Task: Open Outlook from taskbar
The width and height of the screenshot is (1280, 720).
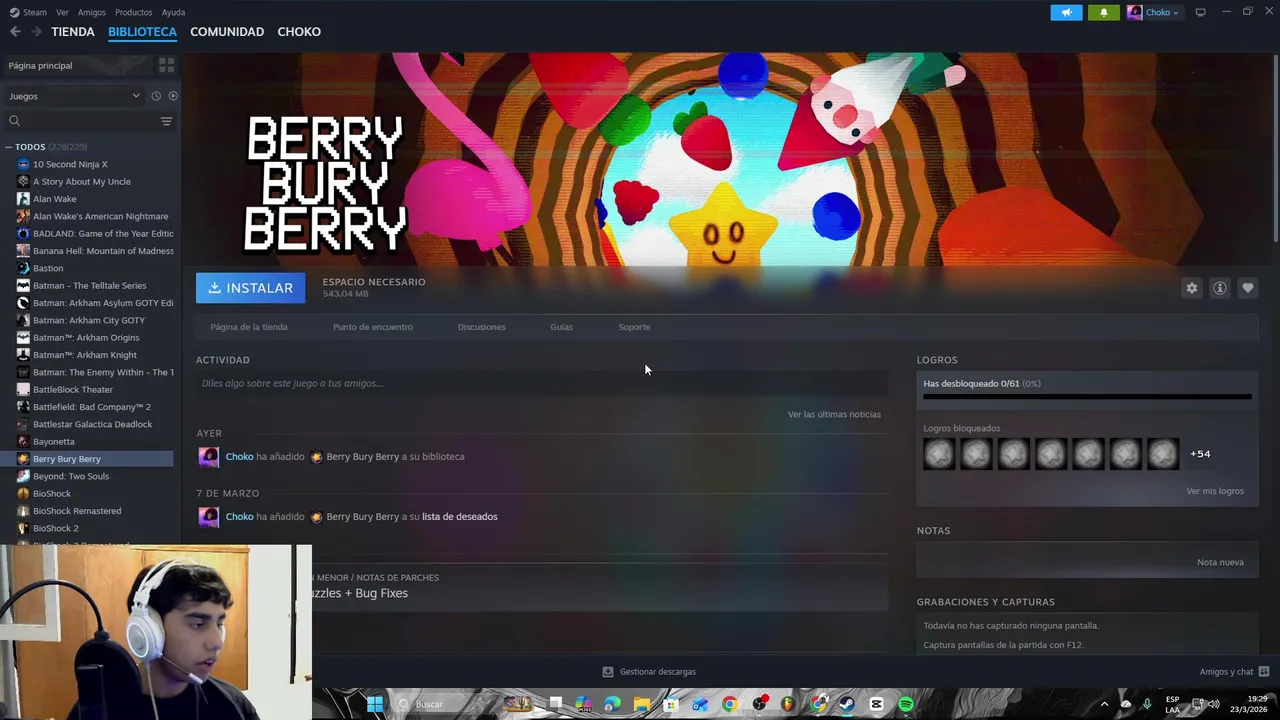Action: (x=700, y=704)
